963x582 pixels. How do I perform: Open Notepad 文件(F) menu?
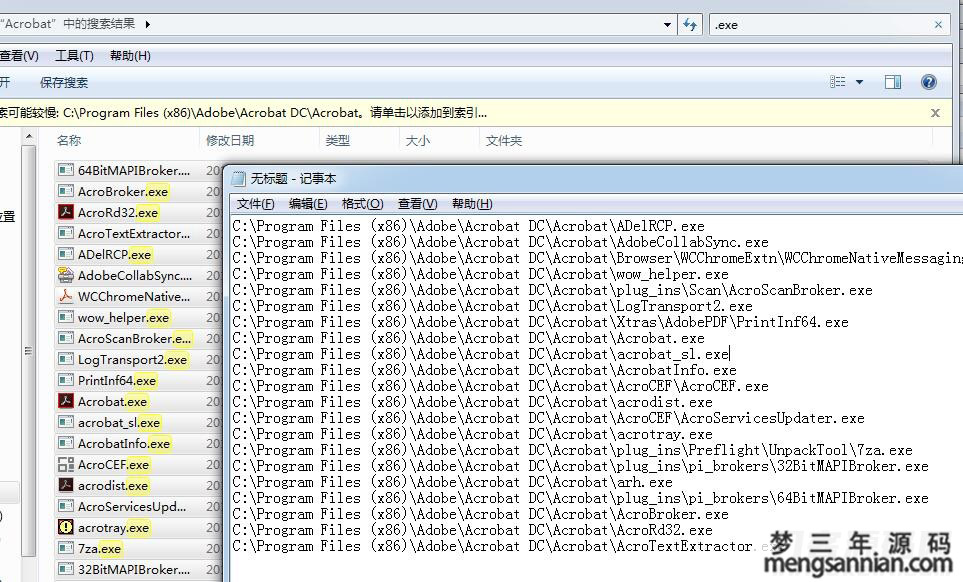(255, 204)
